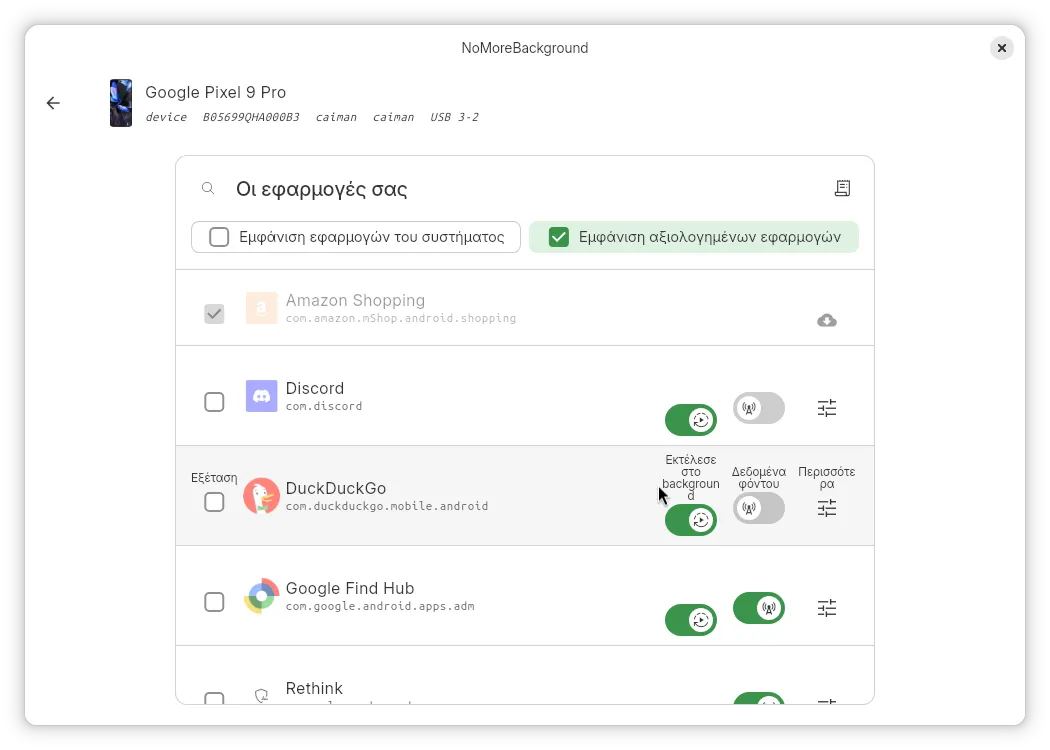
Task: Click Amazon Shopping cloud download icon
Action: click(x=827, y=320)
